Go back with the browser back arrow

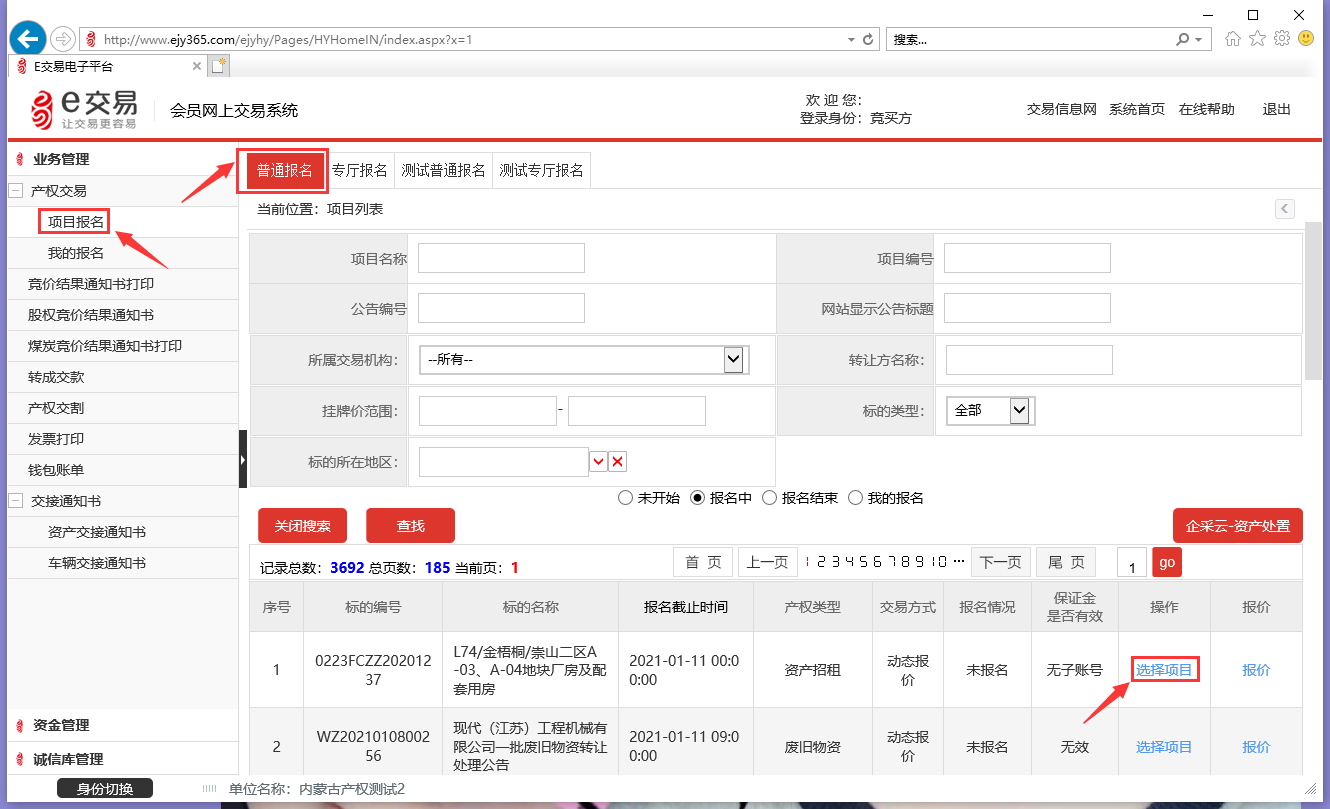point(28,39)
